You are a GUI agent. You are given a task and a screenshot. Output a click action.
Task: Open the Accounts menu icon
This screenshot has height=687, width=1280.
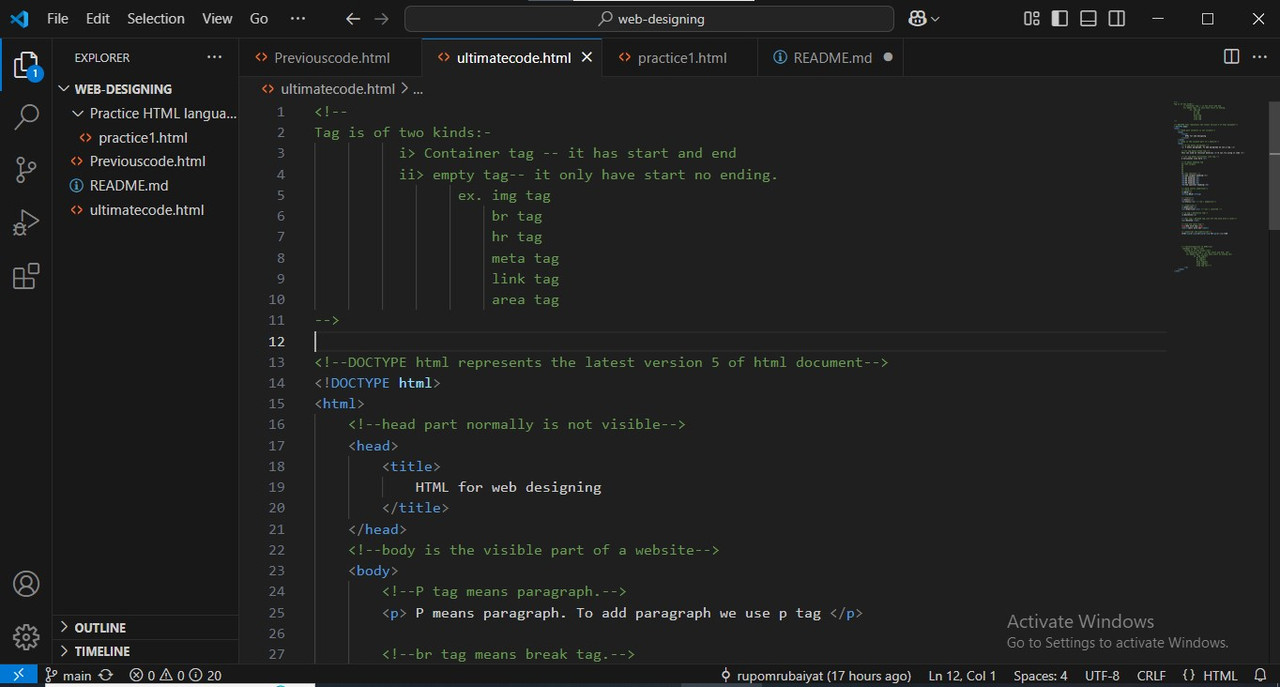click(x=26, y=584)
